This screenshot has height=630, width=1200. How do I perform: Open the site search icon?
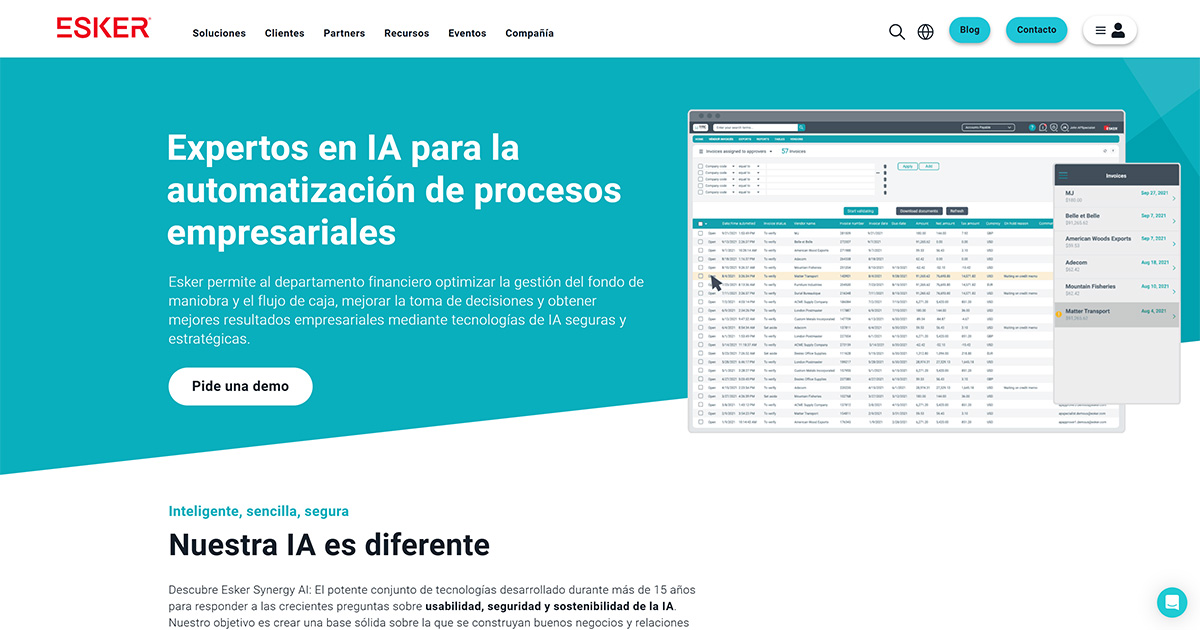pyautogui.click(x=897, y=32)
